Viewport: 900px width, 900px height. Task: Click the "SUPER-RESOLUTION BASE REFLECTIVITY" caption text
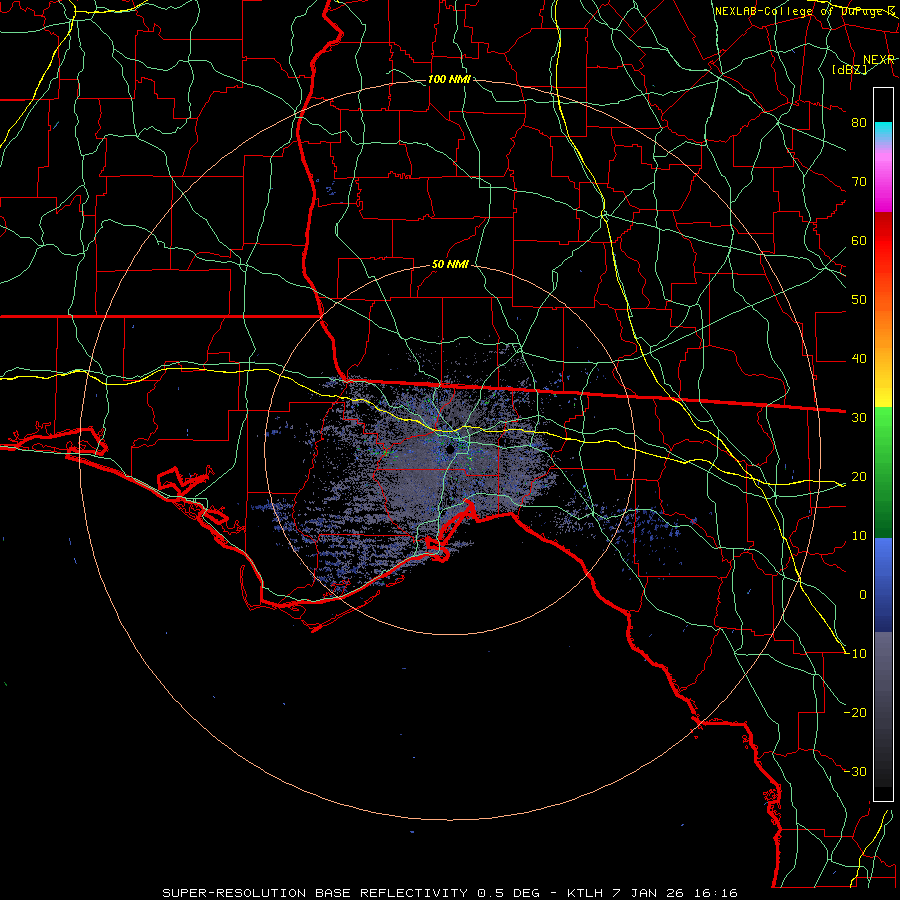coord(315,893)
